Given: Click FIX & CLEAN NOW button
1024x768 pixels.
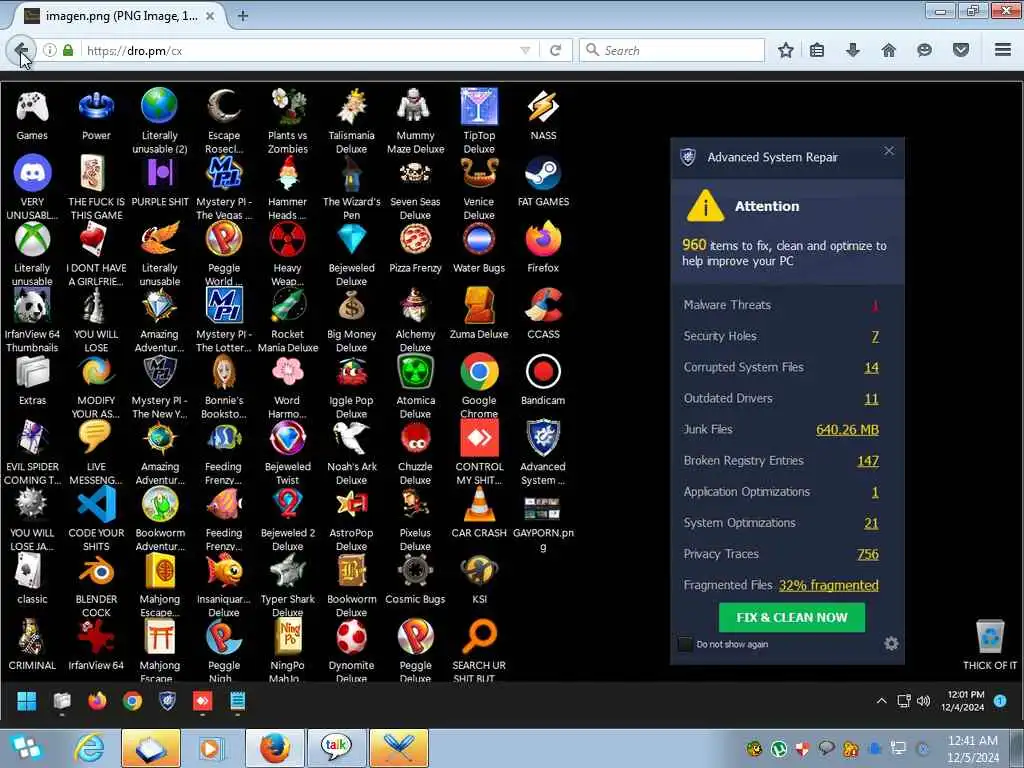Looking at the screenshot, I should (792, 617).
